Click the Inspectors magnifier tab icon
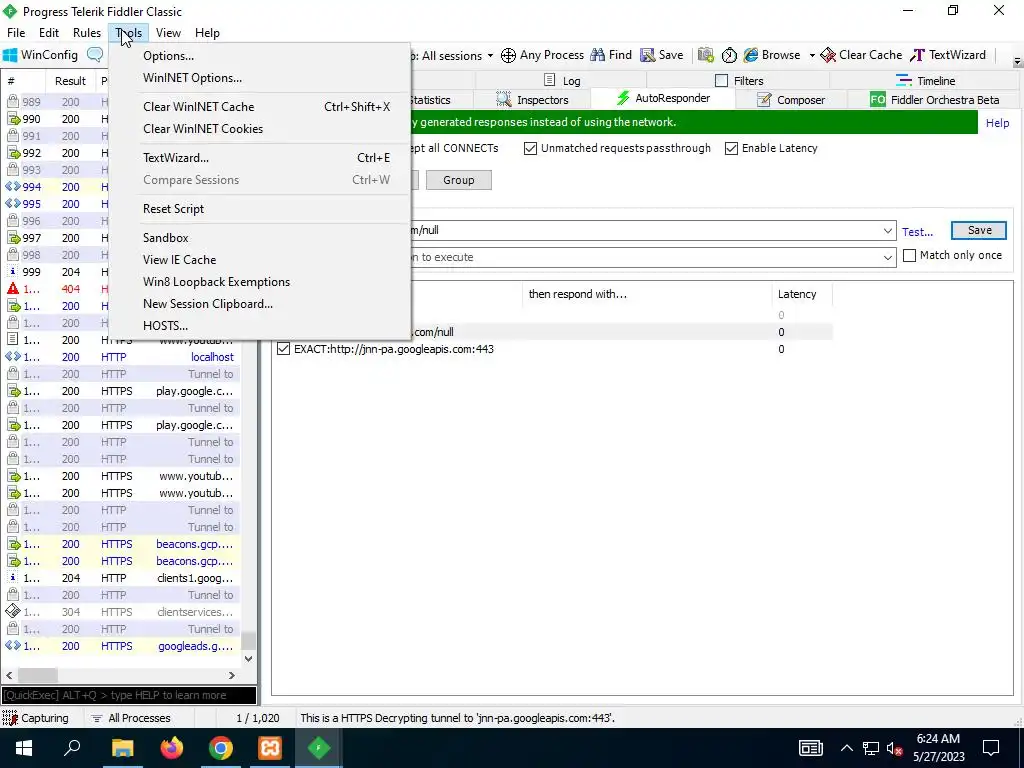Viewport: 1024px width, 768px height. coord(504,99)
